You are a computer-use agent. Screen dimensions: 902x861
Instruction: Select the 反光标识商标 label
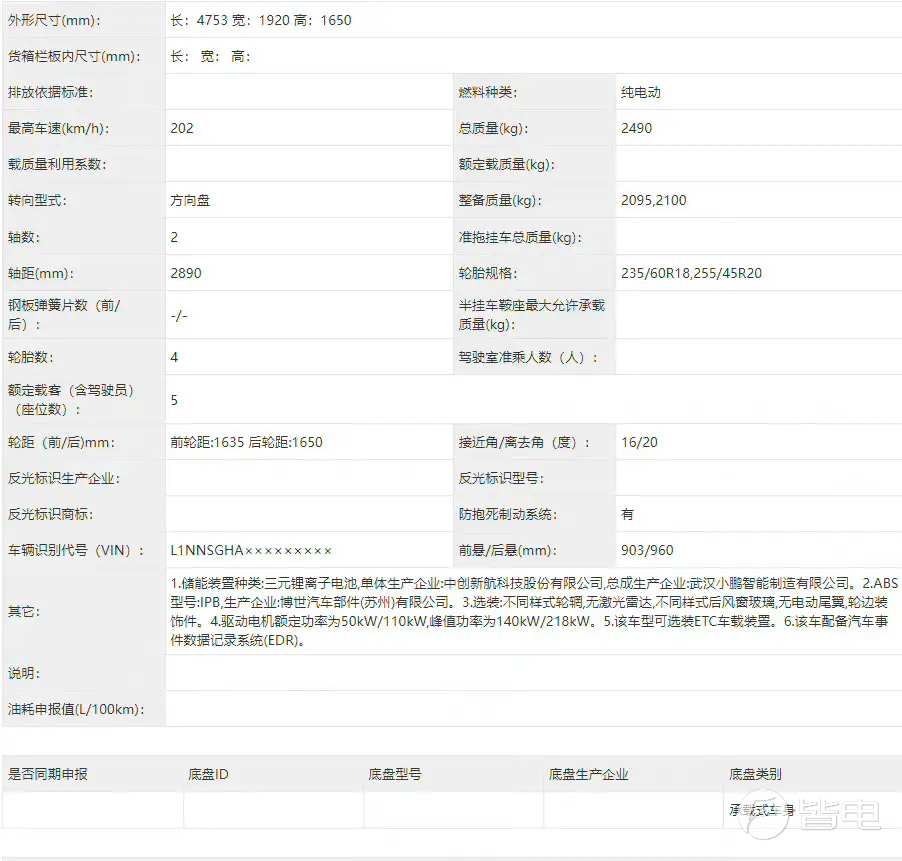pos(50,514)
